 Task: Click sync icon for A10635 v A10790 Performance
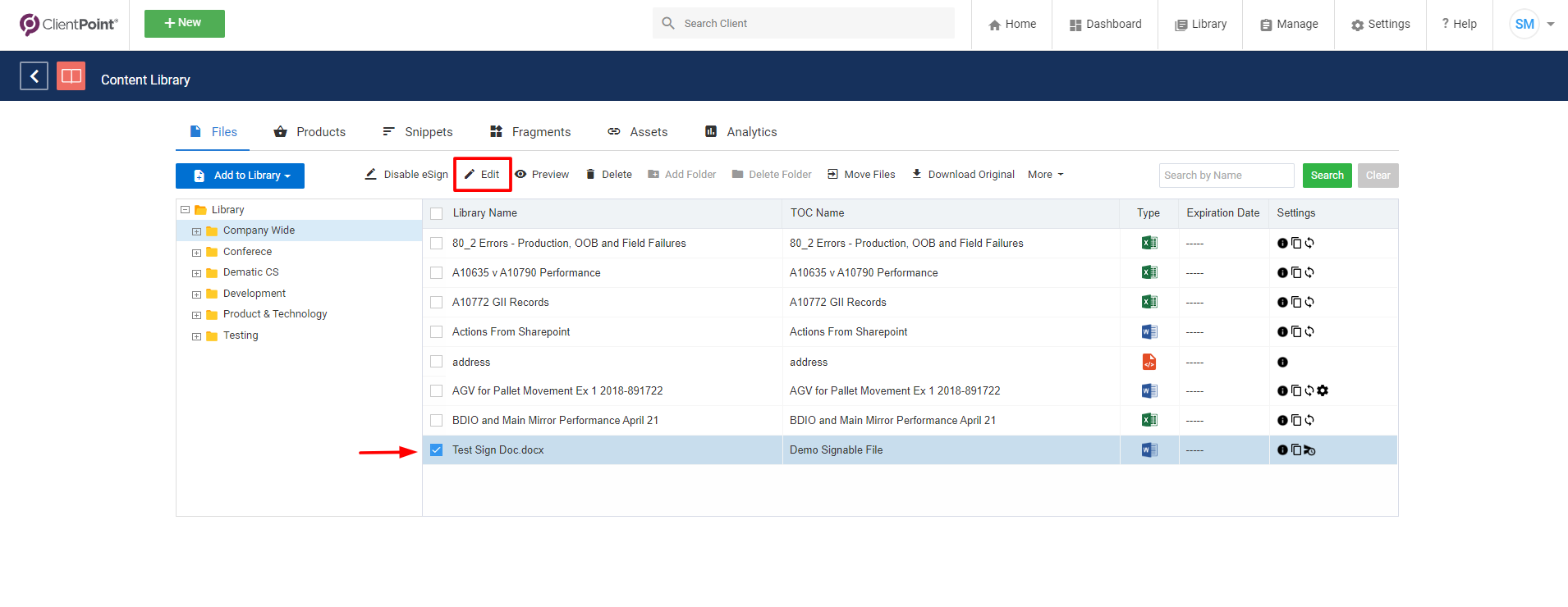(x=1309, y=272)
